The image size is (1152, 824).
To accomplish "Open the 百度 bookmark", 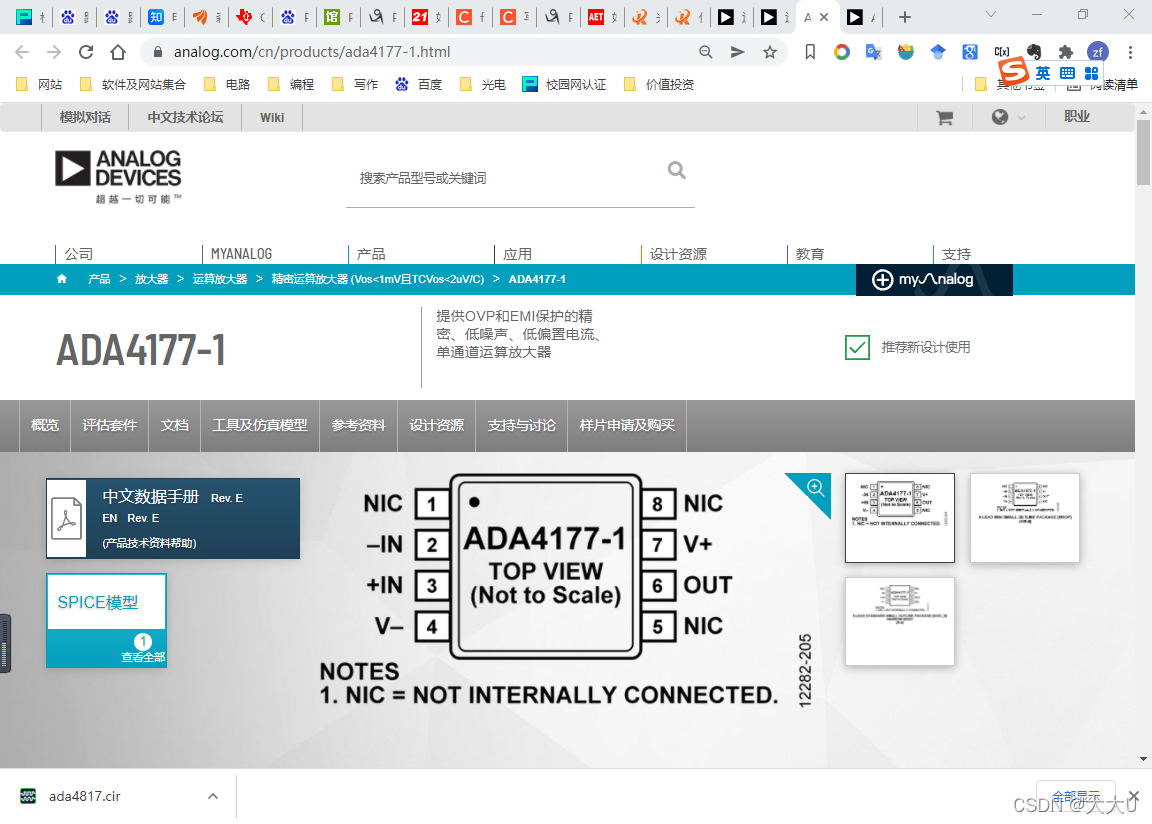I will pos(419,84).
